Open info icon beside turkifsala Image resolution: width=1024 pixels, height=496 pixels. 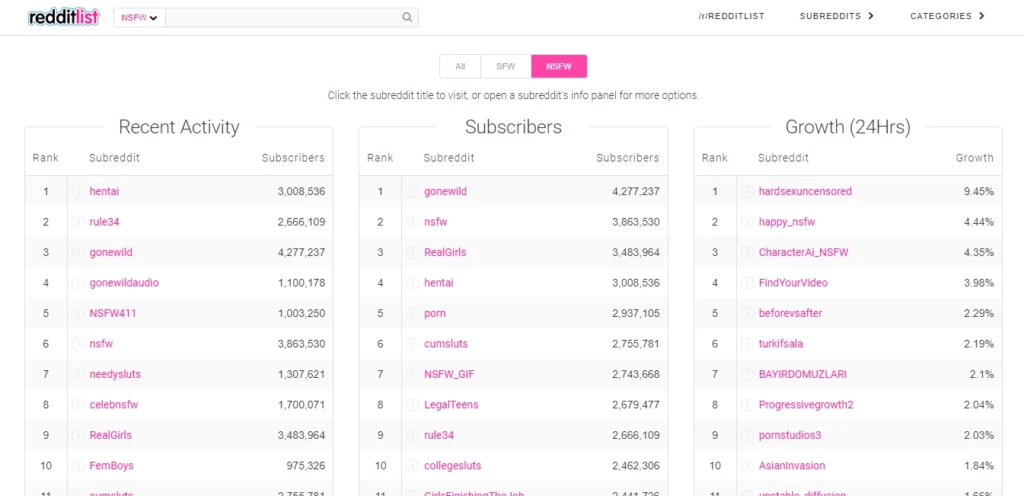(x=747, y=343)
